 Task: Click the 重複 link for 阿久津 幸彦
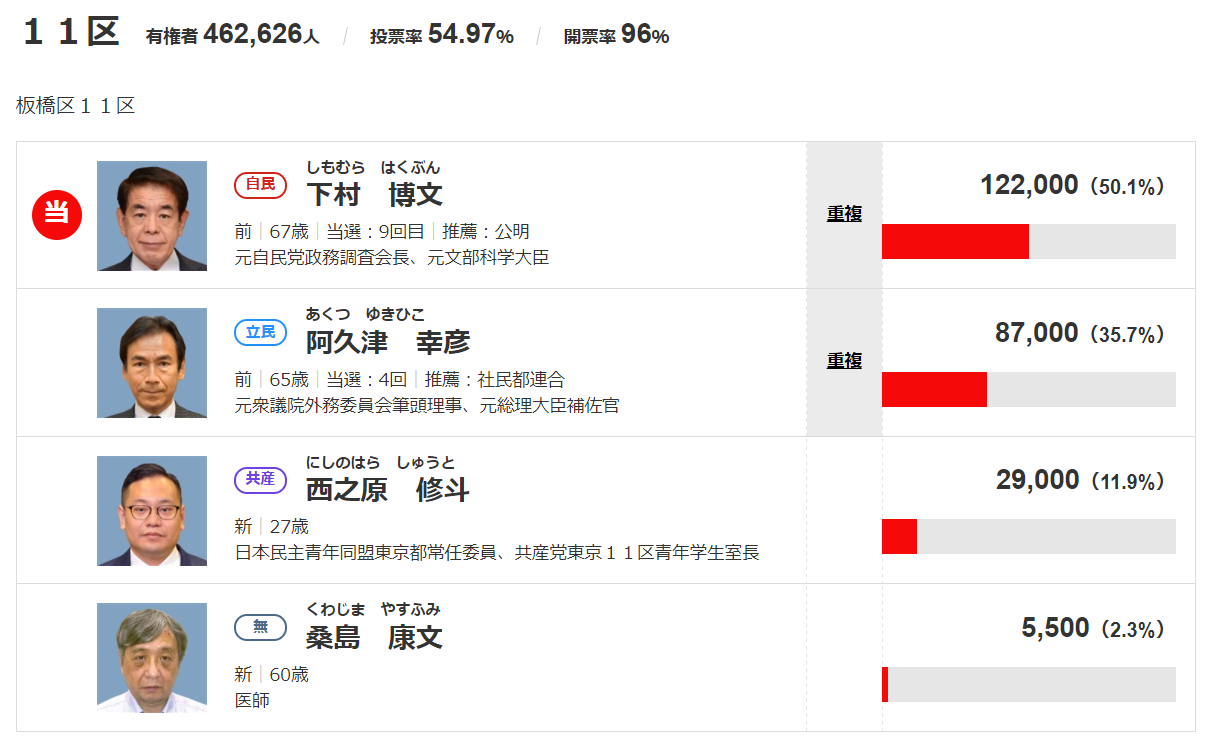tap(844, 360)
